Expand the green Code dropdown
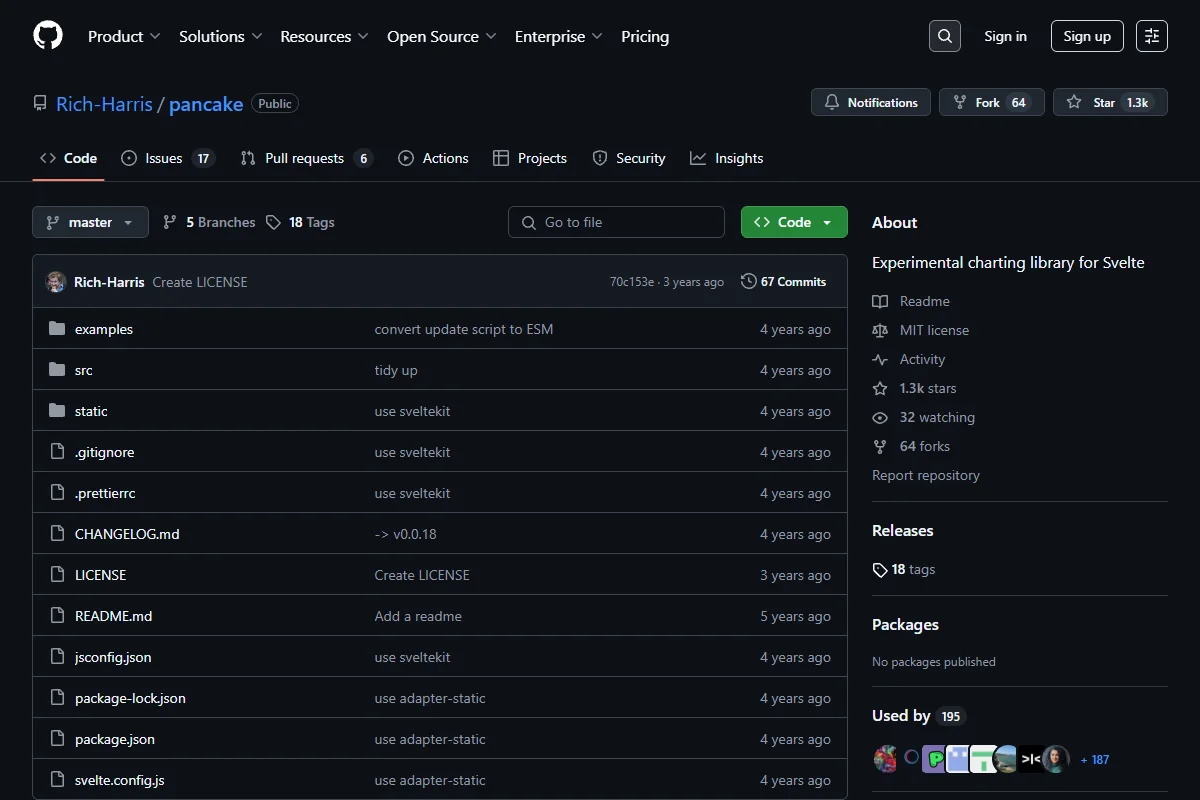 pyautogui.click(x=794, y=222)
